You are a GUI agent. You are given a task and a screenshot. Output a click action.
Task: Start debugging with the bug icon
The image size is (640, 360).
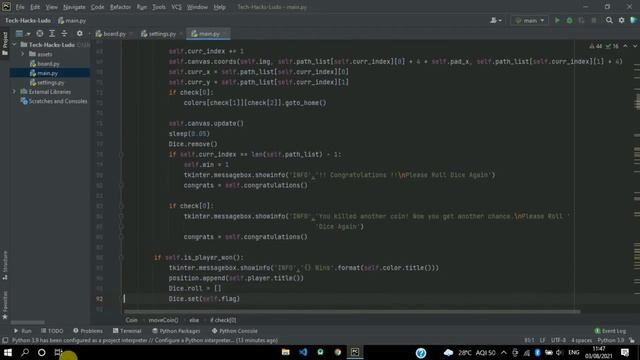569,20
